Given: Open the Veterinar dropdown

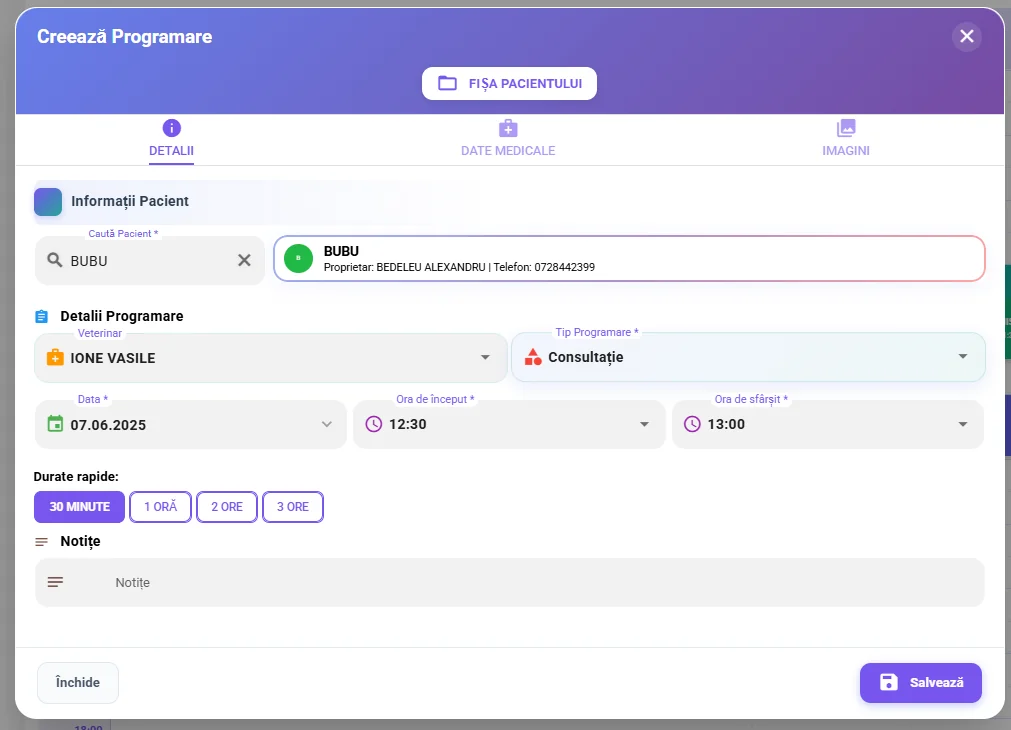Looking at the screenshot, I should [x=485, y=357].
